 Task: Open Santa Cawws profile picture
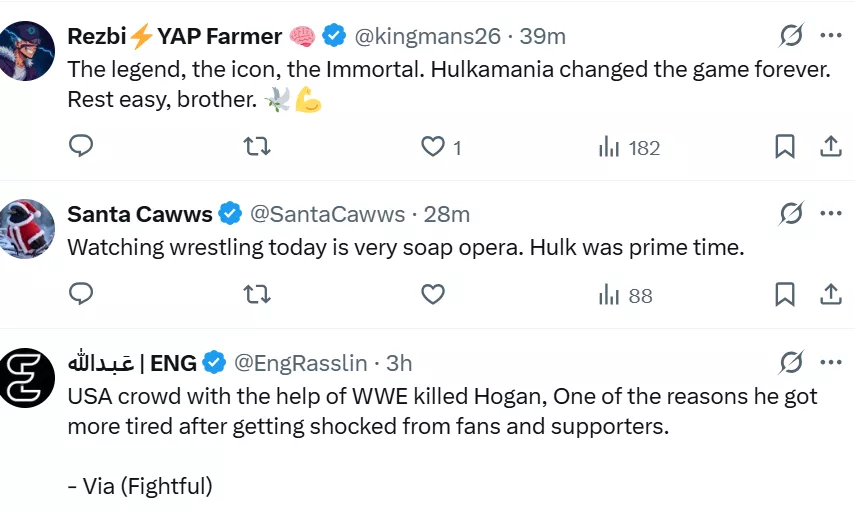click(x=27, y=229)
